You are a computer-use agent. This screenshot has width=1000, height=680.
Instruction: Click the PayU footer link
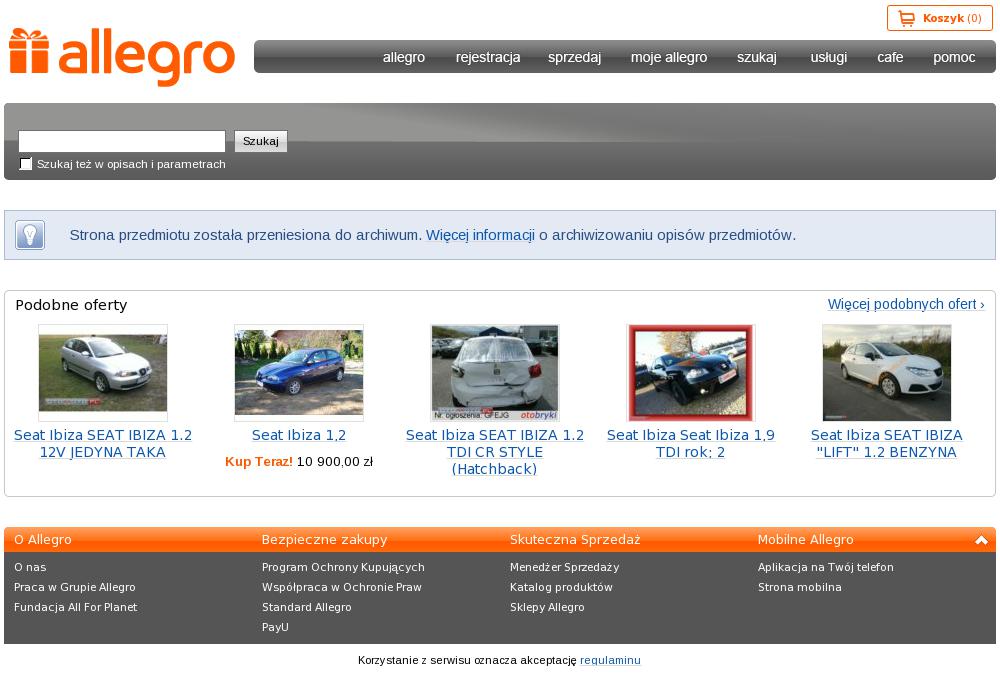(x=276, y=627)
